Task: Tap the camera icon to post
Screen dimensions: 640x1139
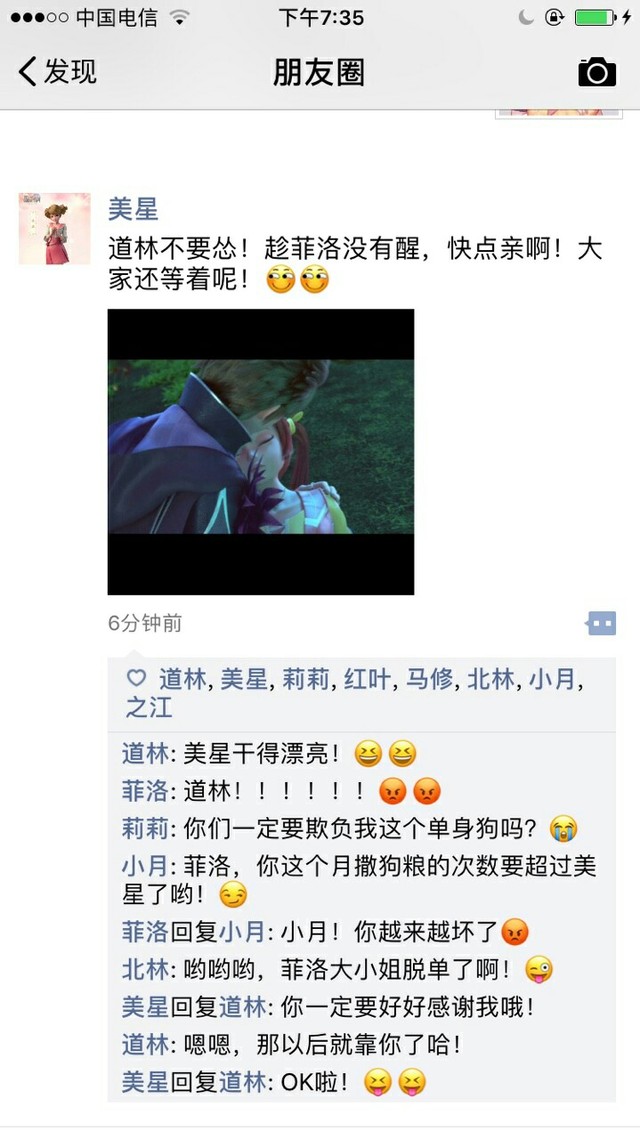Action: tap(596, 73)
